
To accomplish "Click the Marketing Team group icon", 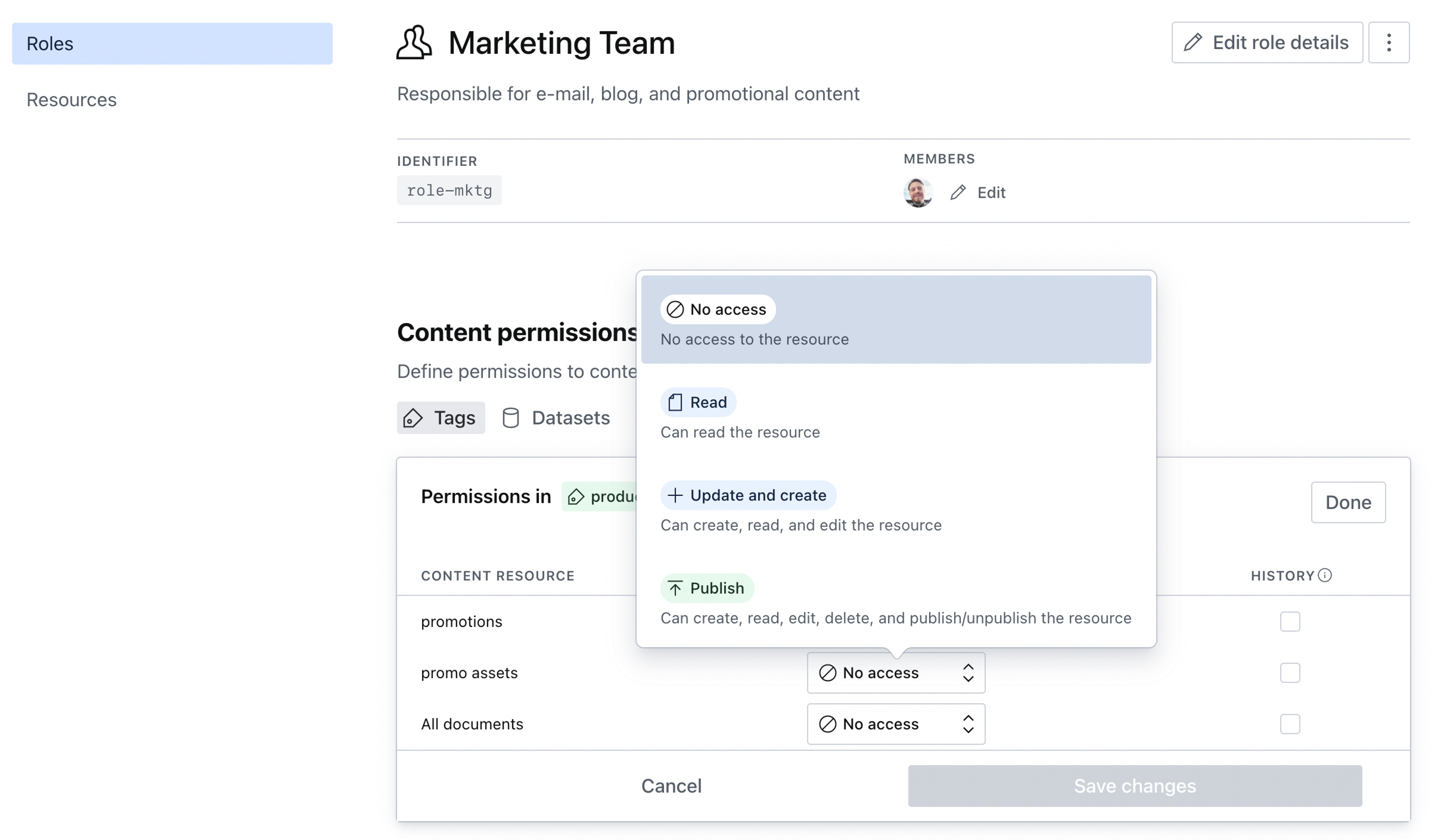I will pyautogui.click(x=414, y=43).
